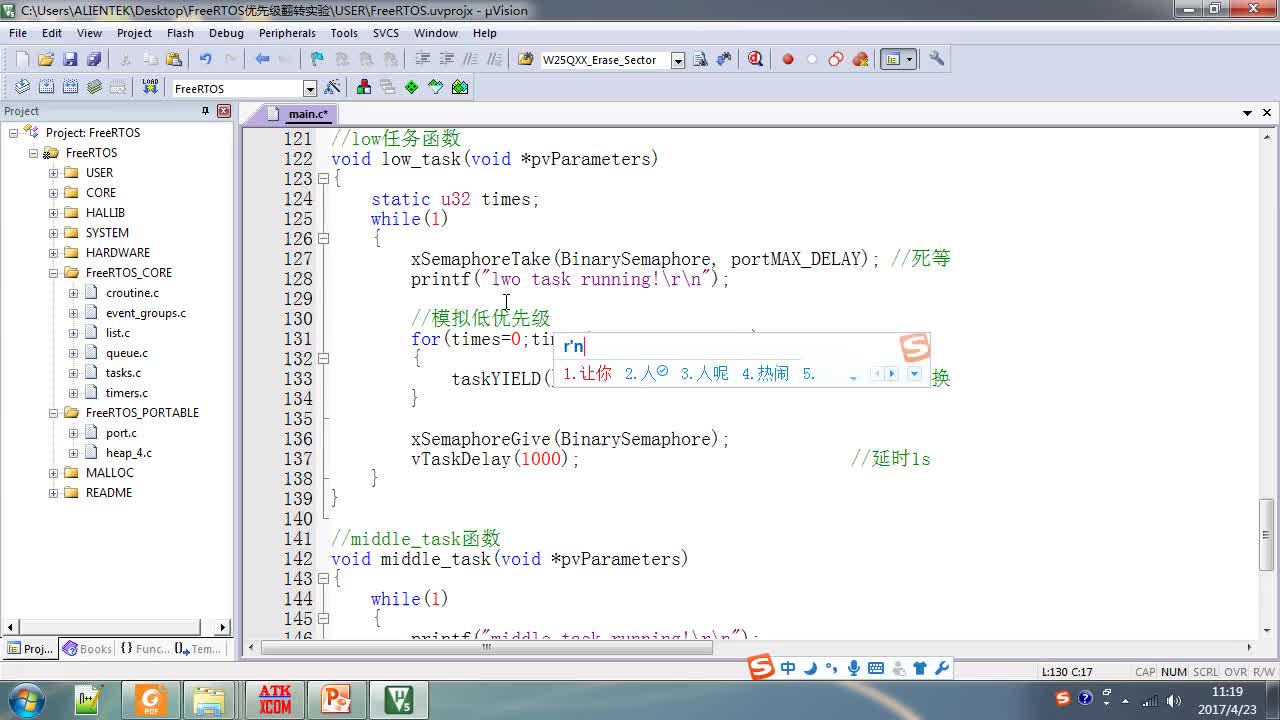Viewport: 1280px width, 720px height.
Task: Collapse the FreeRTOS_CORE folder
Action: coord(54,273)
